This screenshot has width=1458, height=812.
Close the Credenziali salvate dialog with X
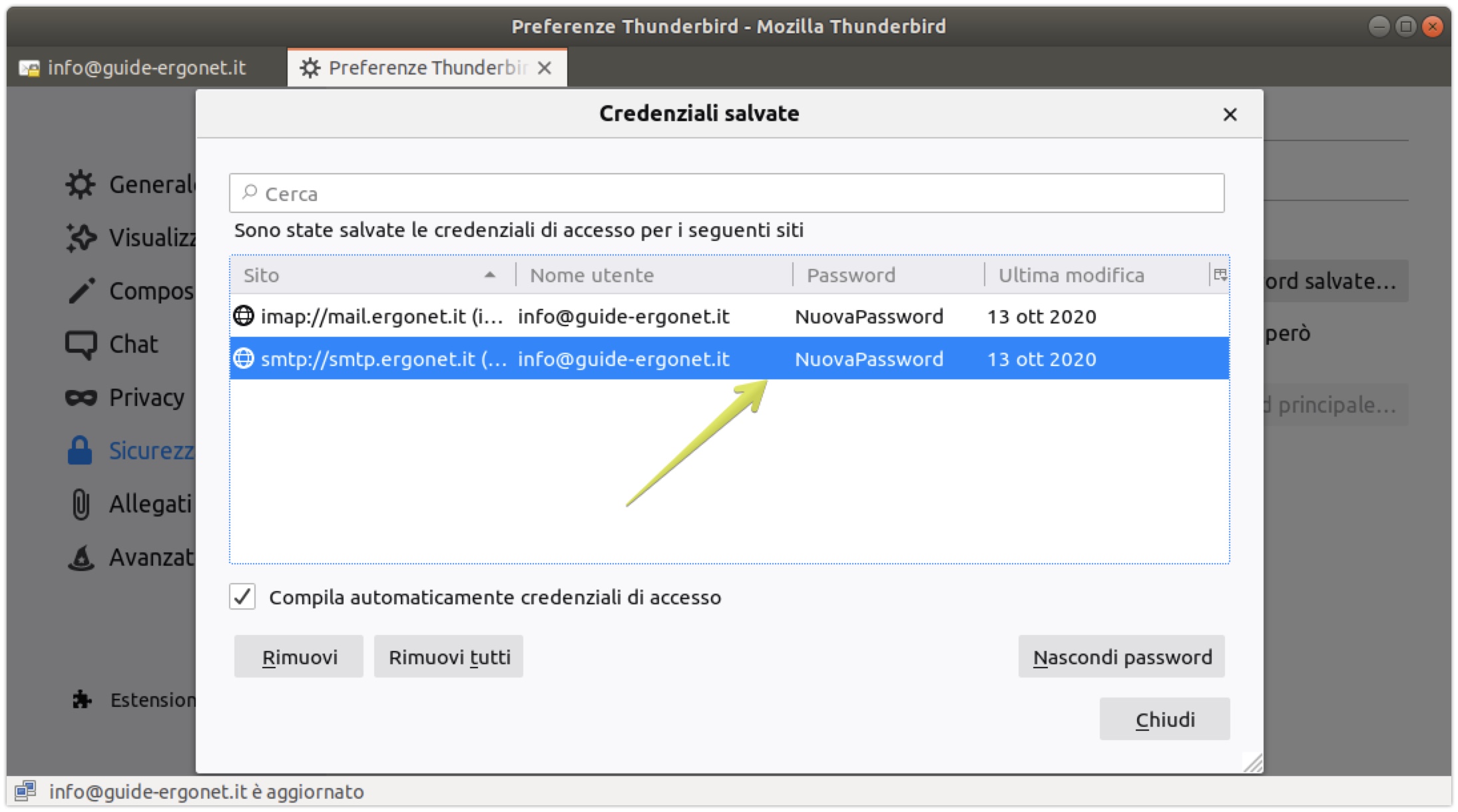(x=1230, y=114)
